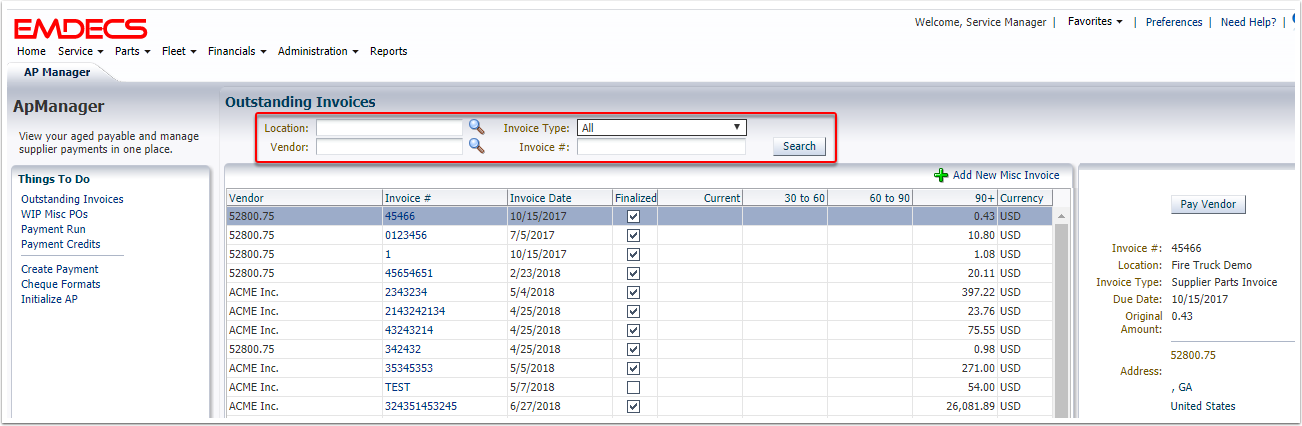Click the Pay Vendor button
The height and width of the screenshot is (426, 1302).
pyautogui.click(x=1208, y=204)
